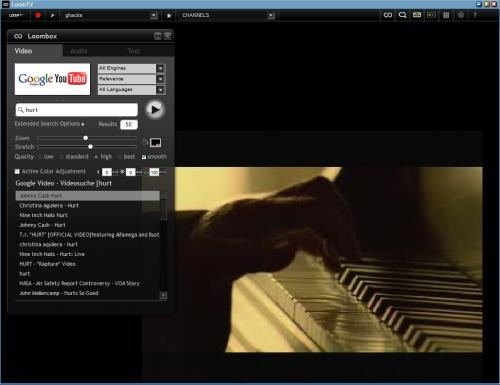This screenshot has width=500, height=385.
Task: Click the first color adjustment value field
Action: coord(107,172)
